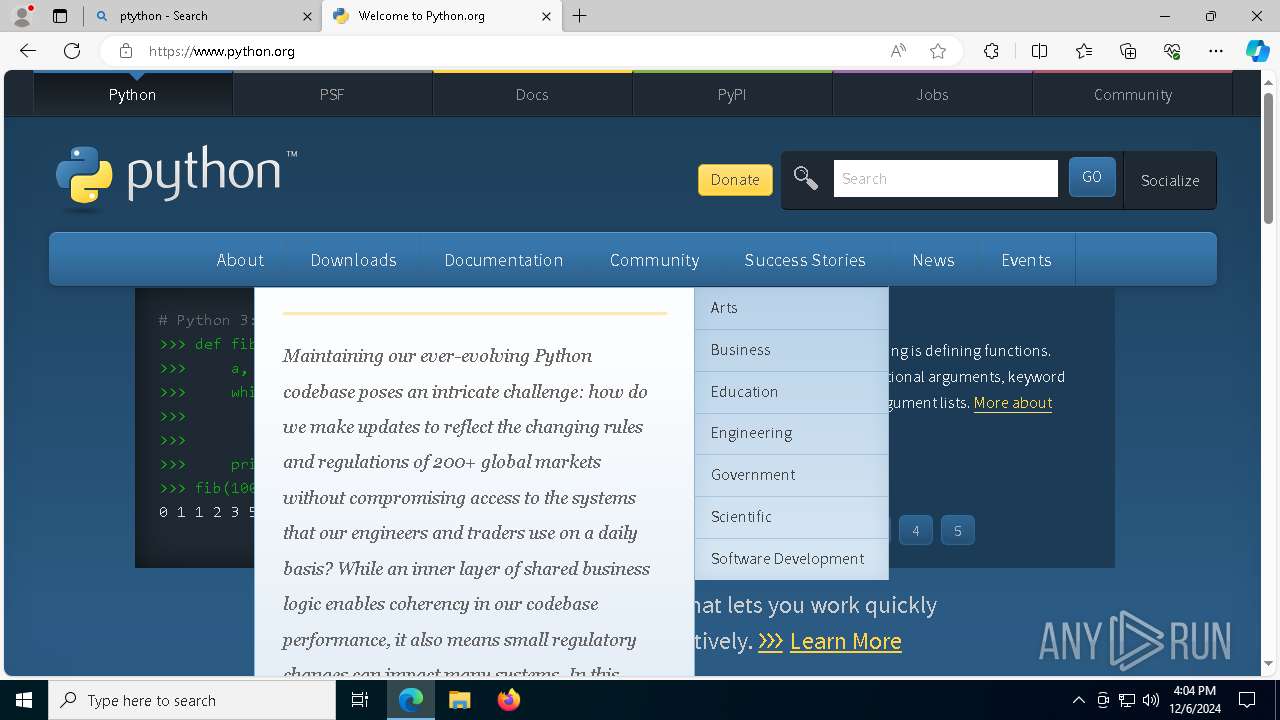Select the top bar Community tab
1280x720 pixels.
(x=1132, y=94)
